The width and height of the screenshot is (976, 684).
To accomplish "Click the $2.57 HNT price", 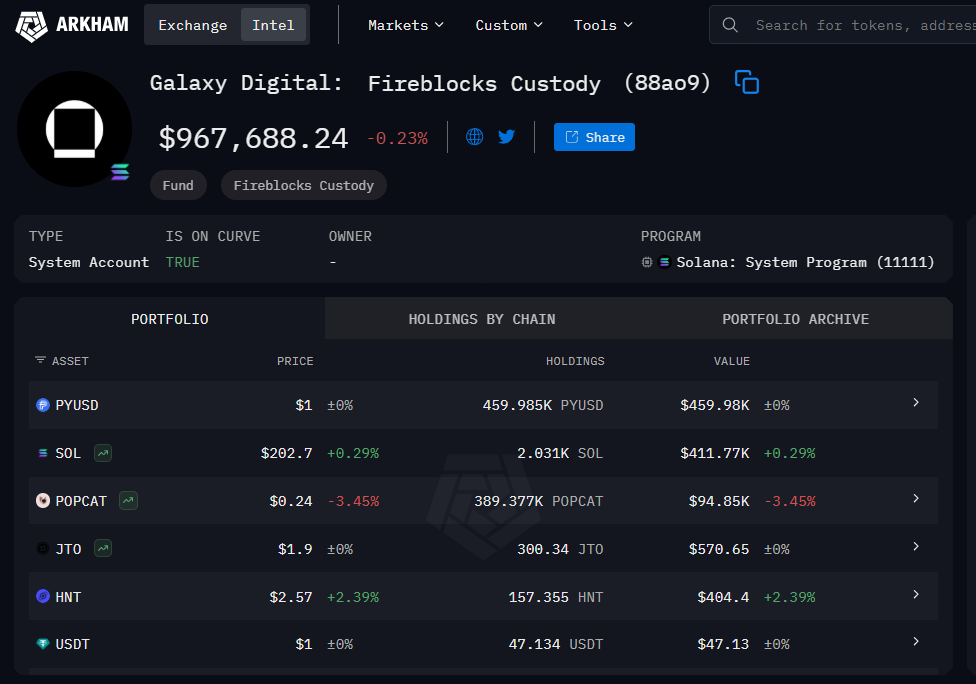I will [x=291, y=597].
